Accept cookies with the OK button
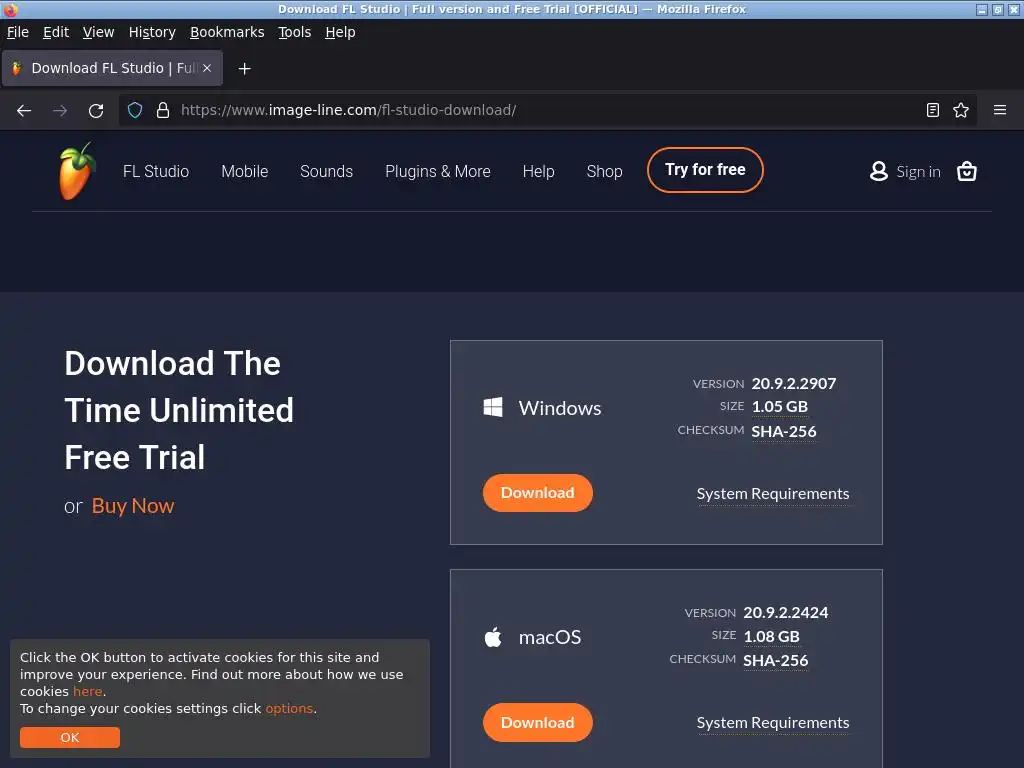 pyautogui.click(x=70, y=737)
